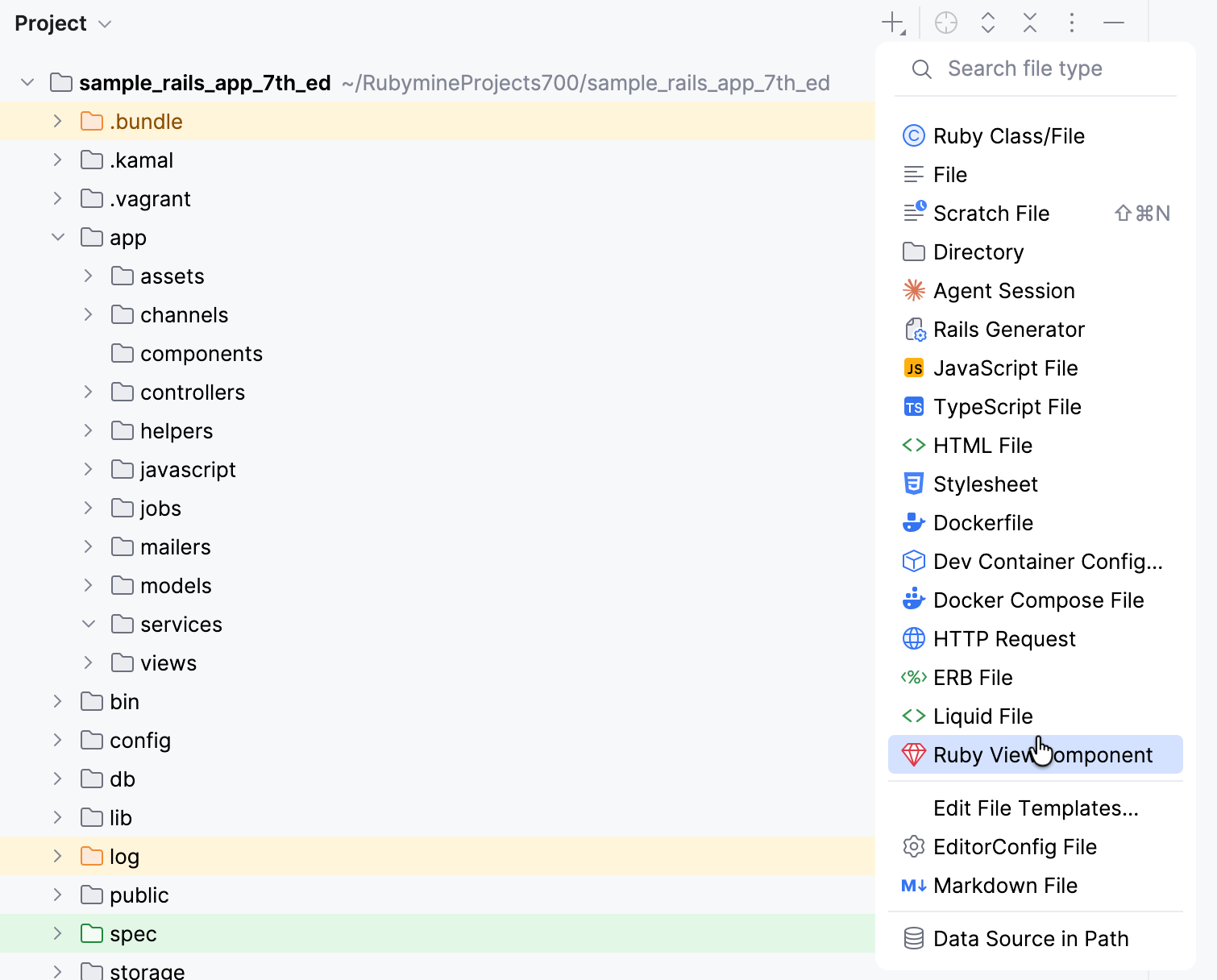Select Data Source in Path entry
The width and height of the screenshot is (1217, 980).
[1036, 938]
